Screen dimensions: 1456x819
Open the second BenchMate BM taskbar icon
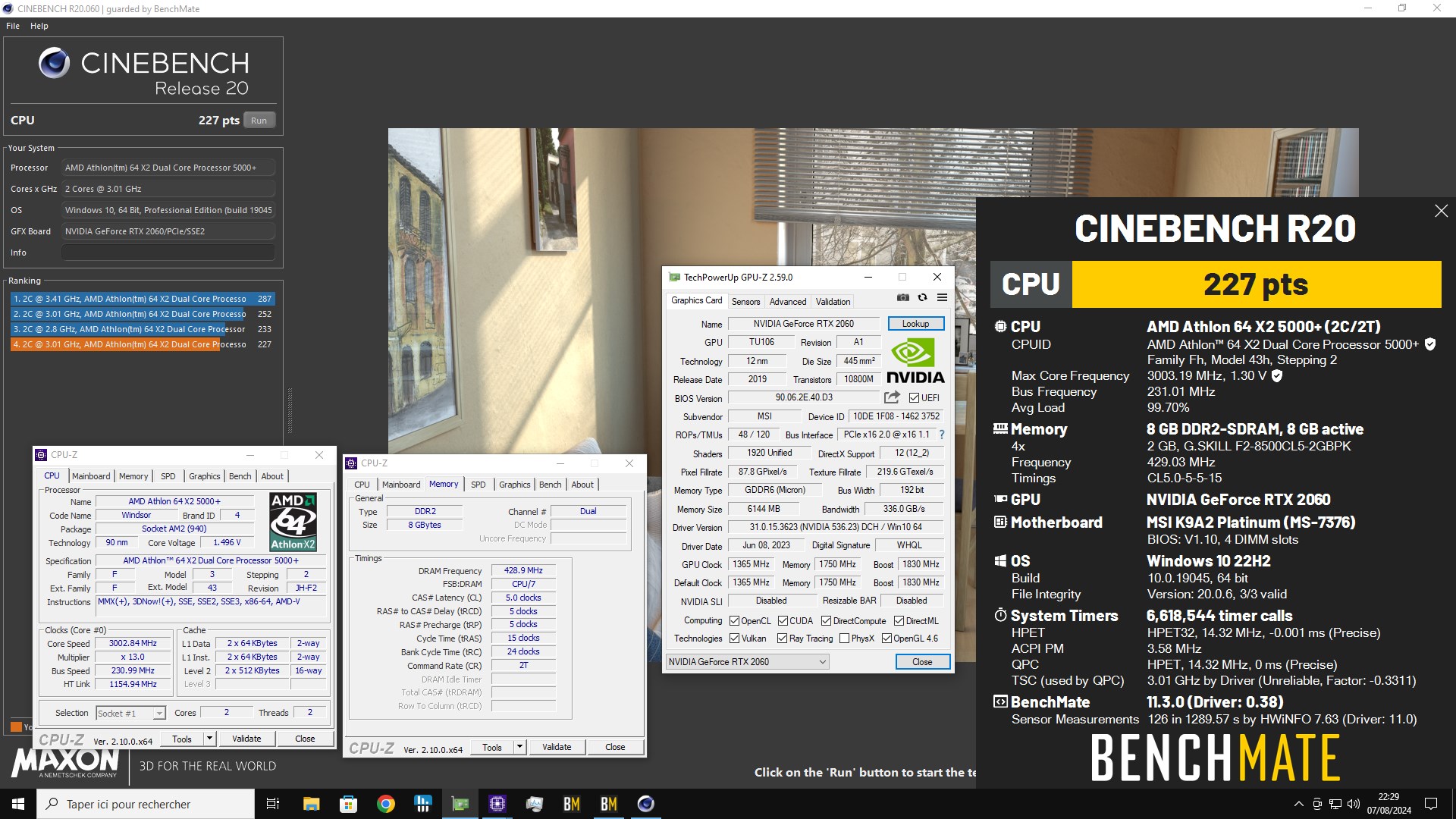pyautogui.click(x=609, y=804)
